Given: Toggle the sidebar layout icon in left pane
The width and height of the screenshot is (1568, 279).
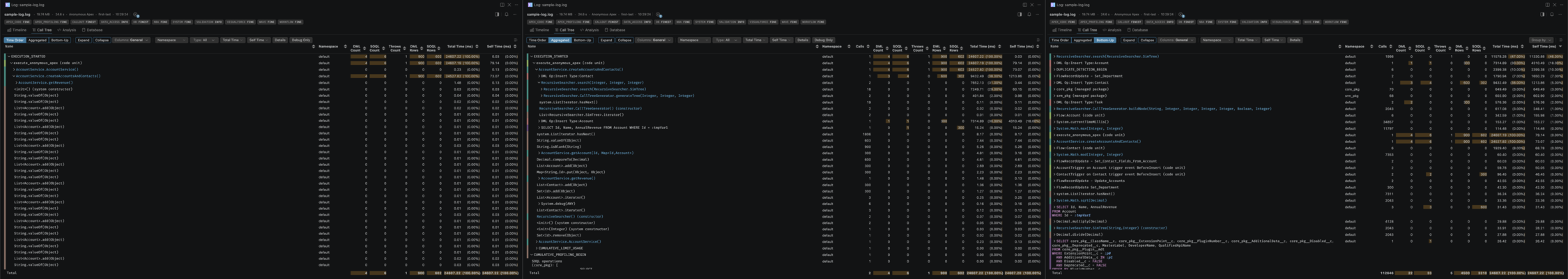Looking at the screenshot, I should (x=497, y=14).
